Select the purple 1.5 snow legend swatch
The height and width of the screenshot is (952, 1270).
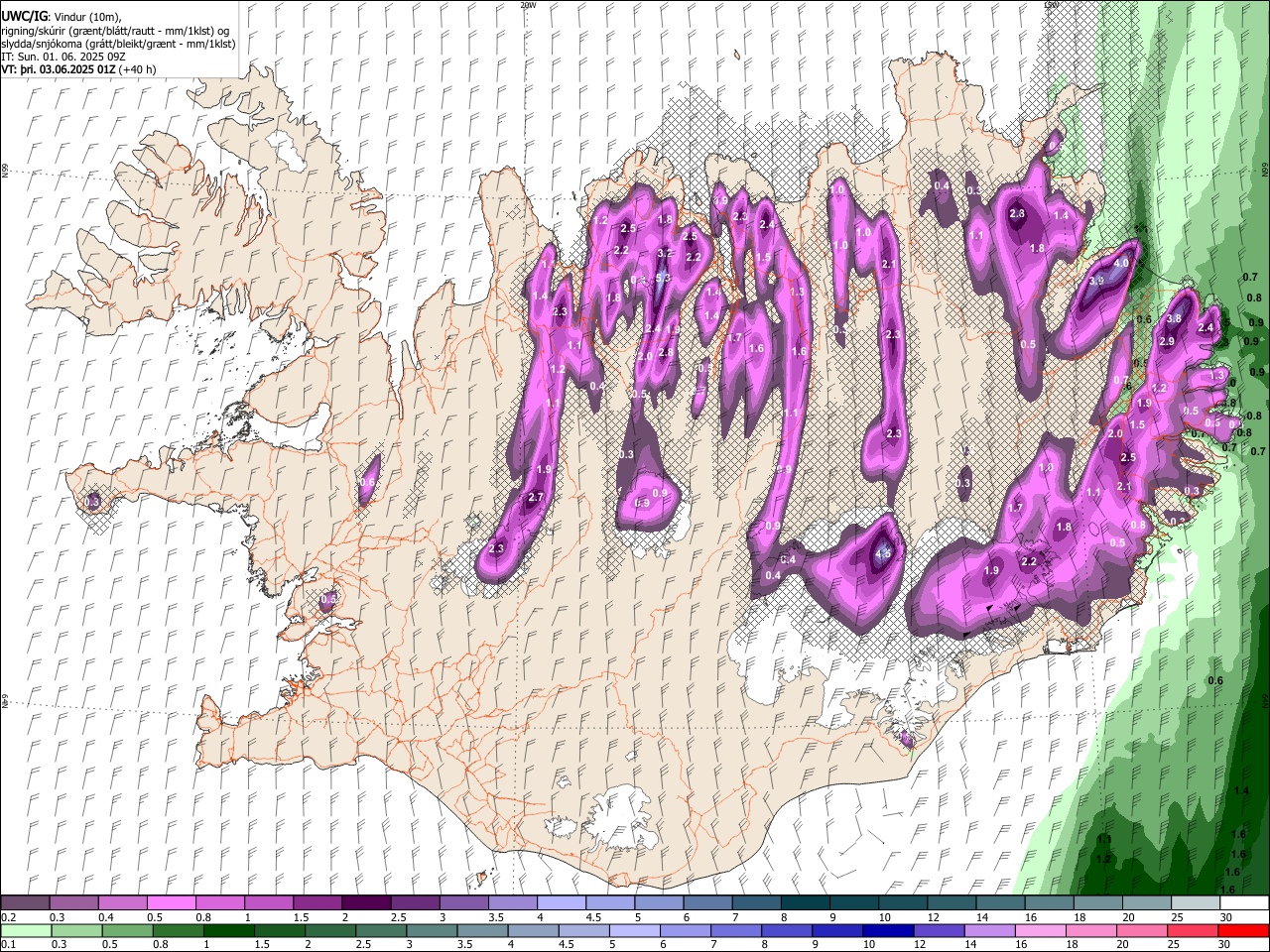click(317, 903)
